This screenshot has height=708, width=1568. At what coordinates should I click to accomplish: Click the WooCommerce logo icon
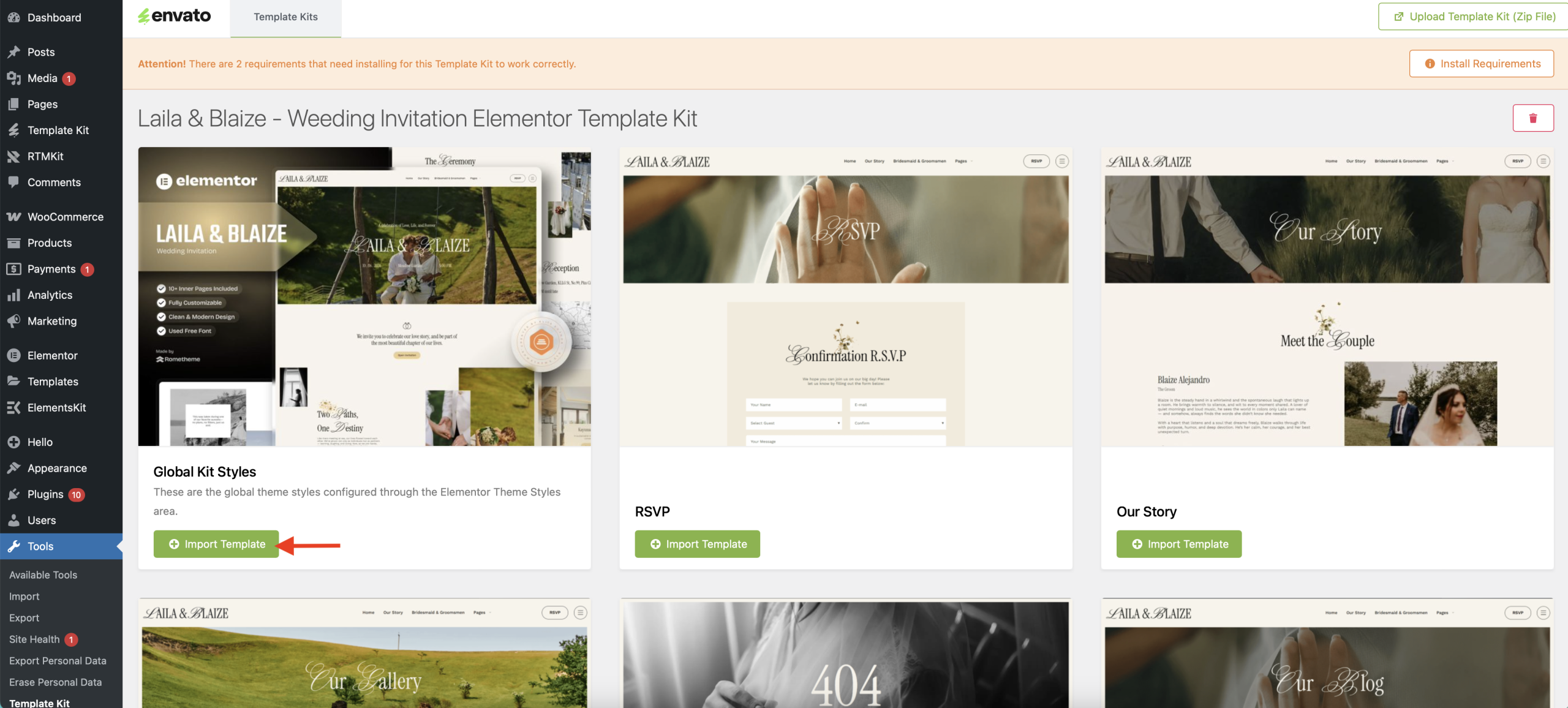(x=13, y=217)
